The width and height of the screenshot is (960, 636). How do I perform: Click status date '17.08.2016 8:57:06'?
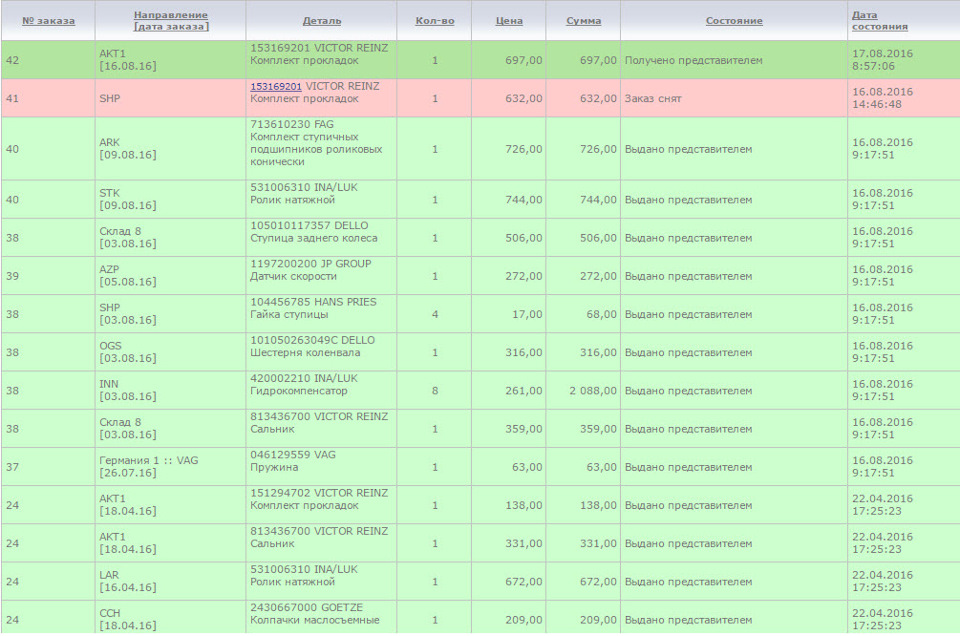pos(882,60)
